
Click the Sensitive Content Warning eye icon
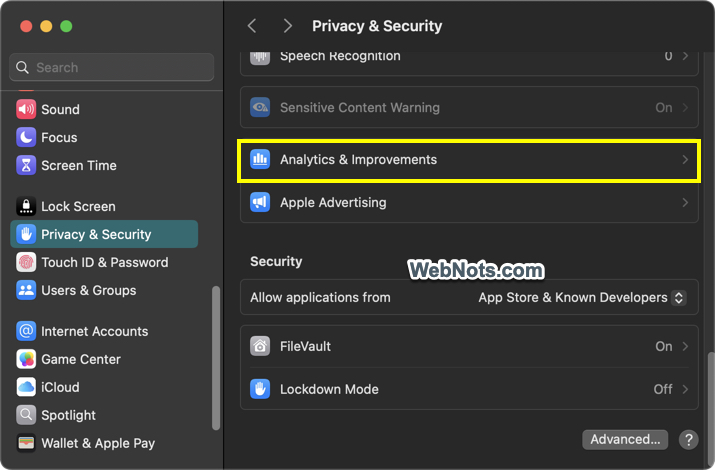pos(260,108)
